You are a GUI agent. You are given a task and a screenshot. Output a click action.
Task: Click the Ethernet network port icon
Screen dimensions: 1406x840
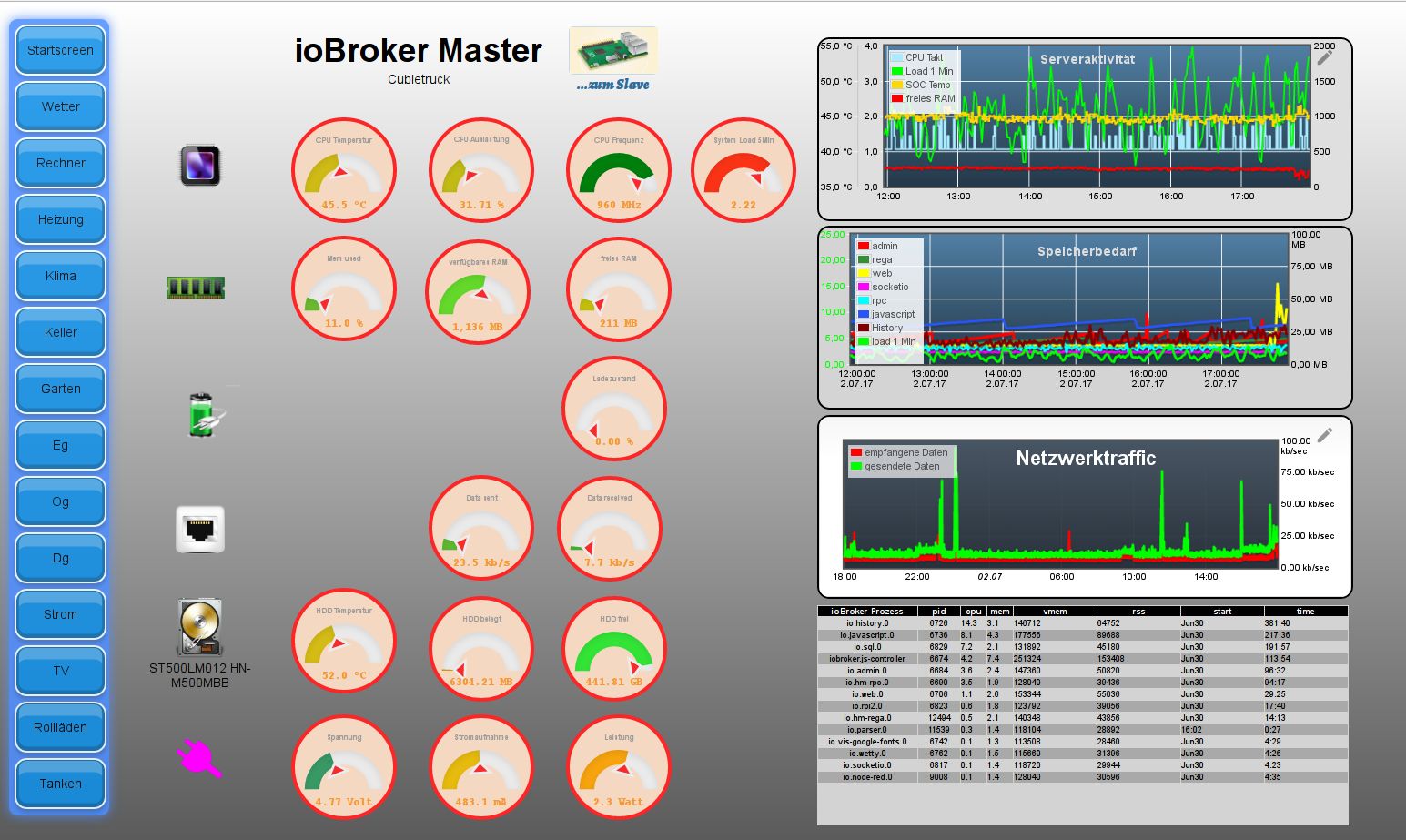coord(200,530)
